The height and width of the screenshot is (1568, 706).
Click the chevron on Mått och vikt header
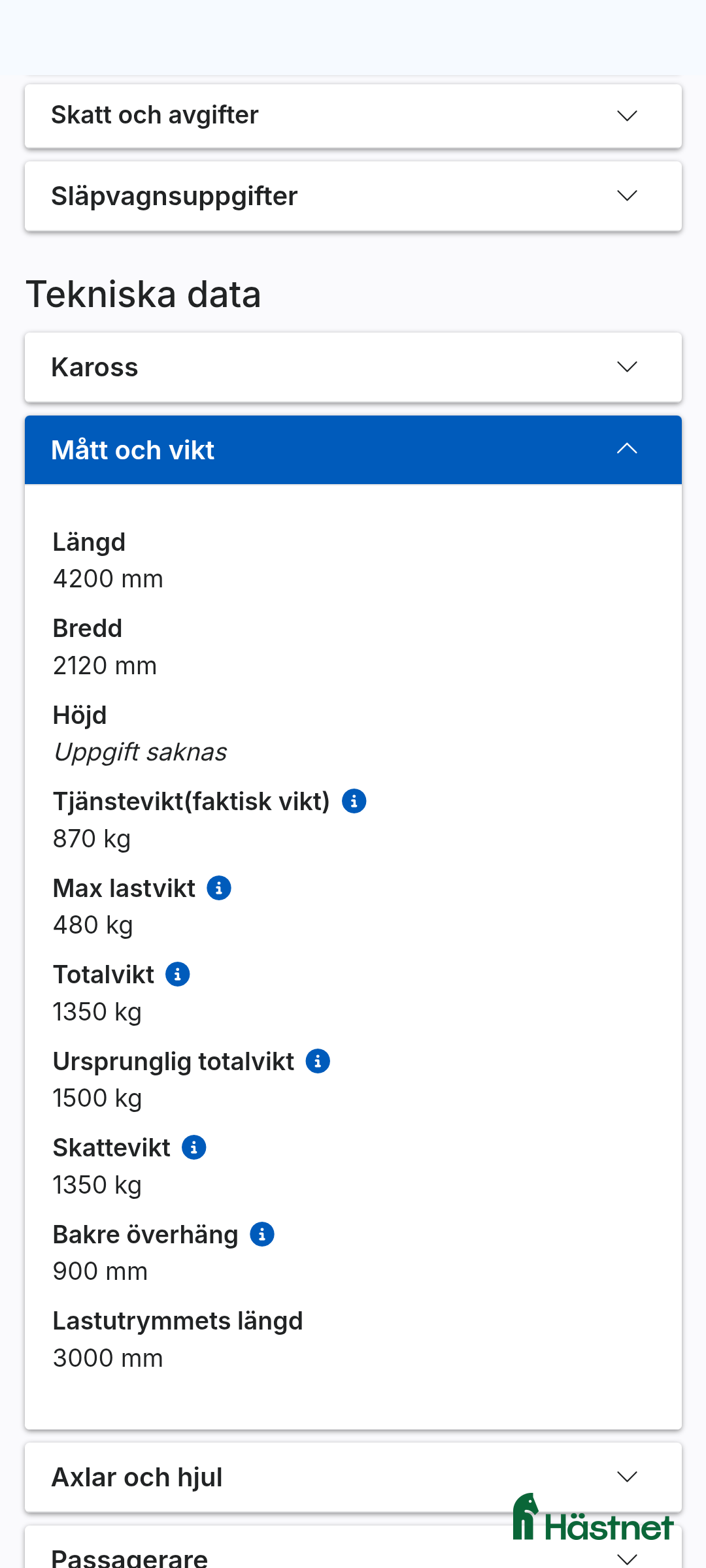point(626,449)
